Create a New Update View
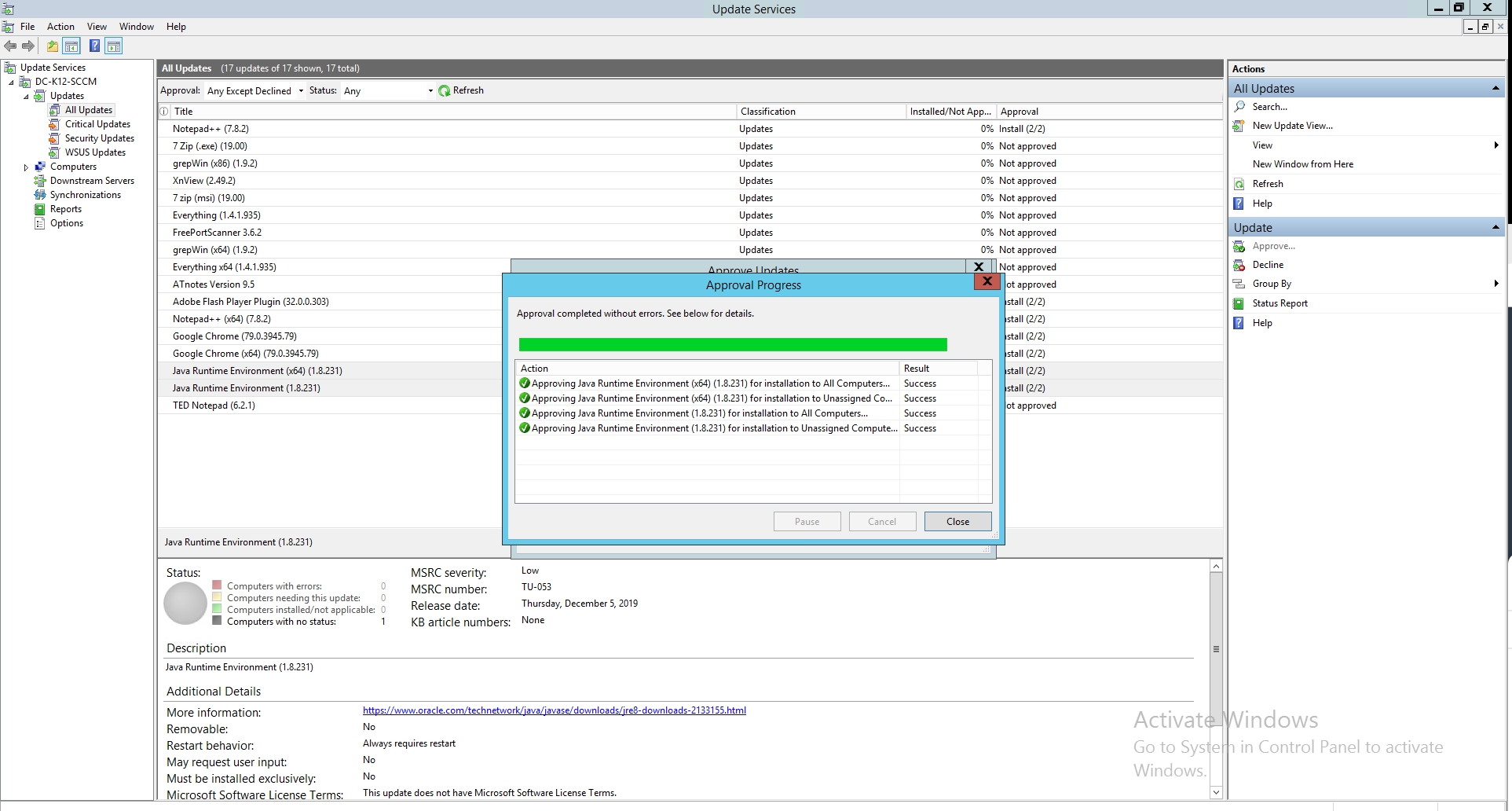This screenshot has width=1512, height=811. 1291,125
